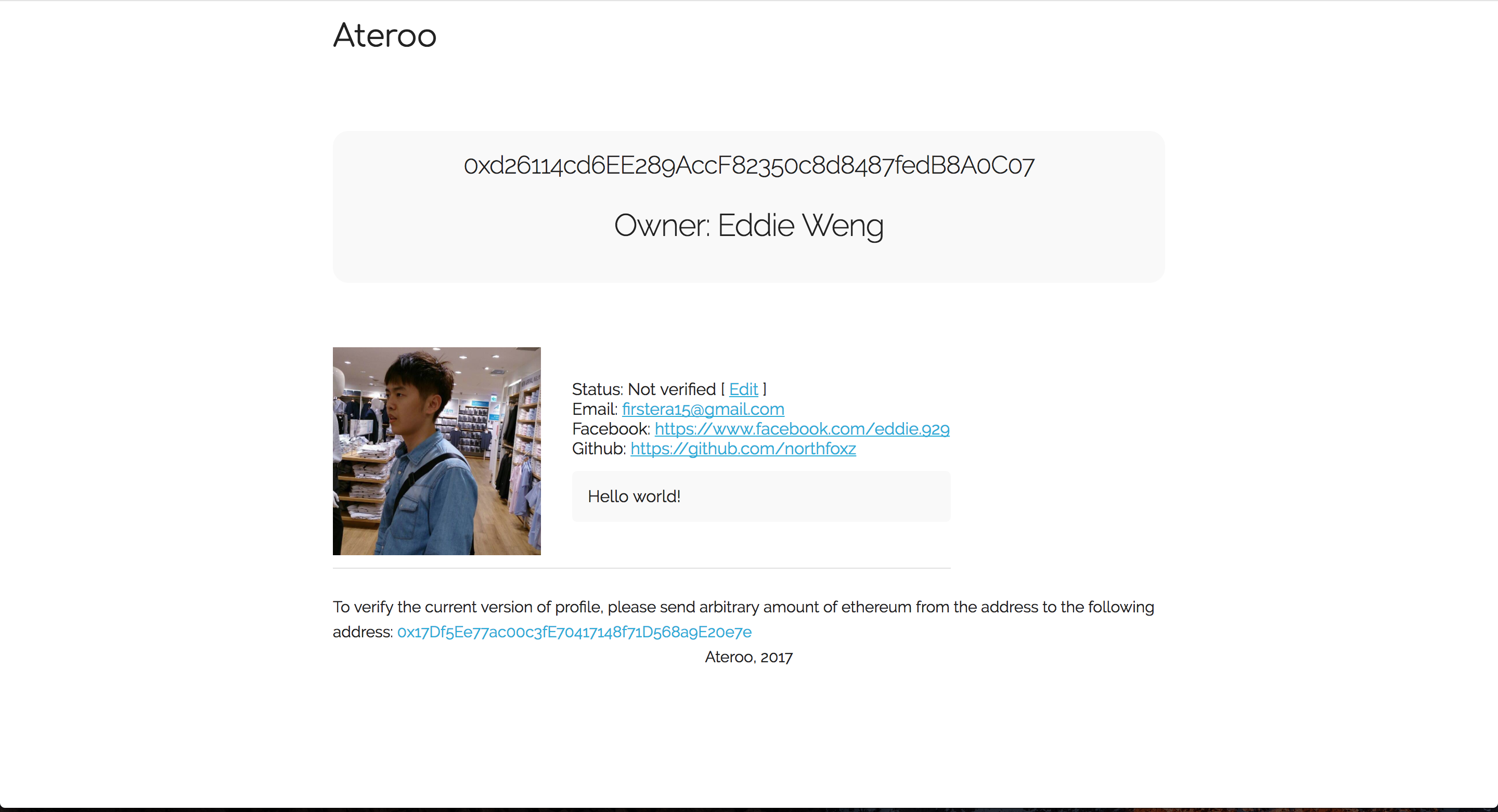The image size is (1498, 812).
Task: Visit the Github link northfoxz
Action: (x=743, y=449)
